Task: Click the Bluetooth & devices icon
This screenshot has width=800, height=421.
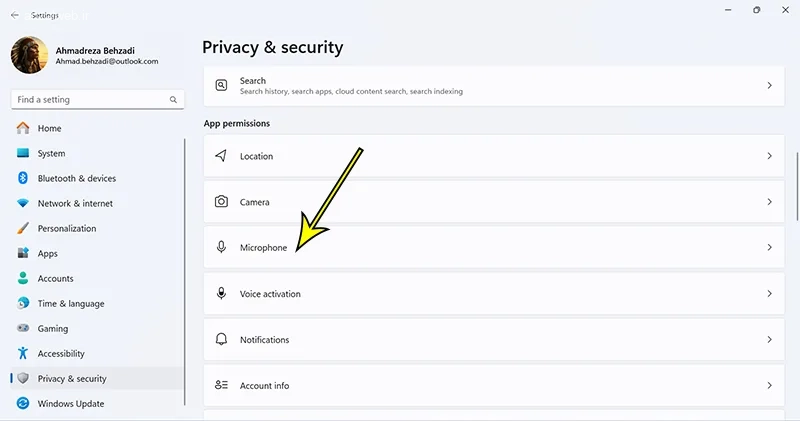Action: click(23, 178)
